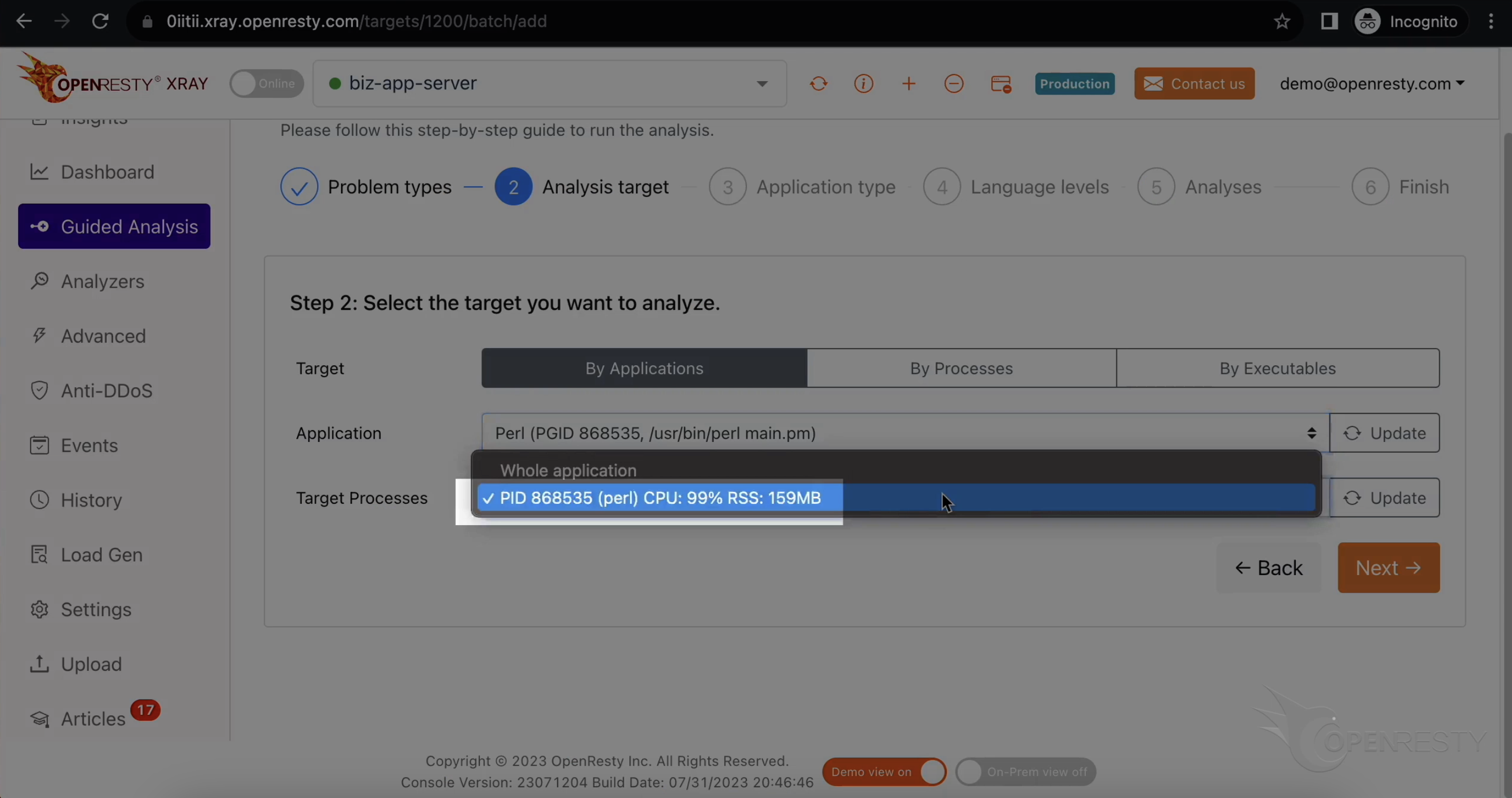
Task: Switch target mode to By Processes
Action: point(961,368)
